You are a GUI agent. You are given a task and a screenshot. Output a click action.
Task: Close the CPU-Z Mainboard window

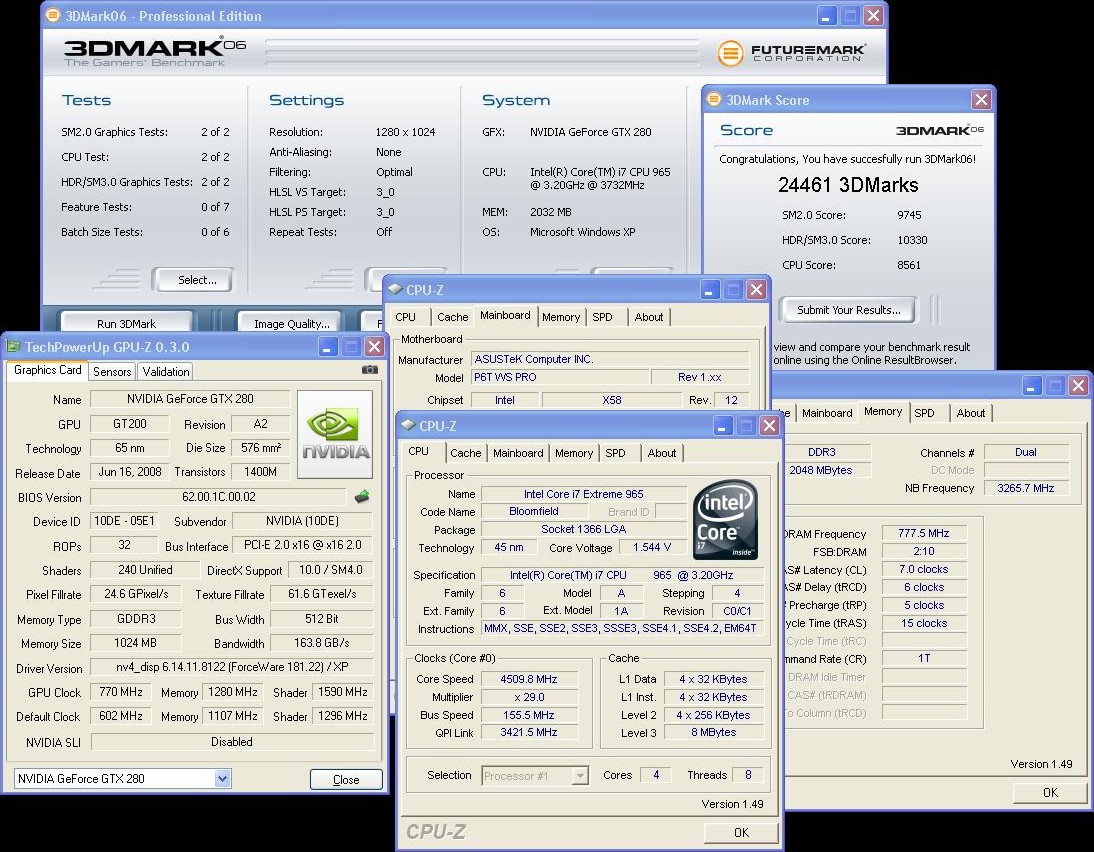point(756,290)
